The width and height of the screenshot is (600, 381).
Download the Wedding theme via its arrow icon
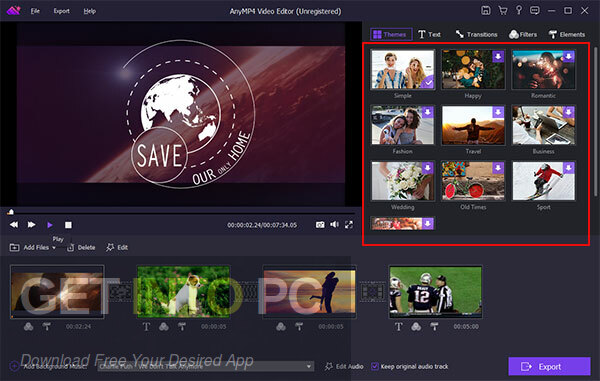[x=427, y=168]
